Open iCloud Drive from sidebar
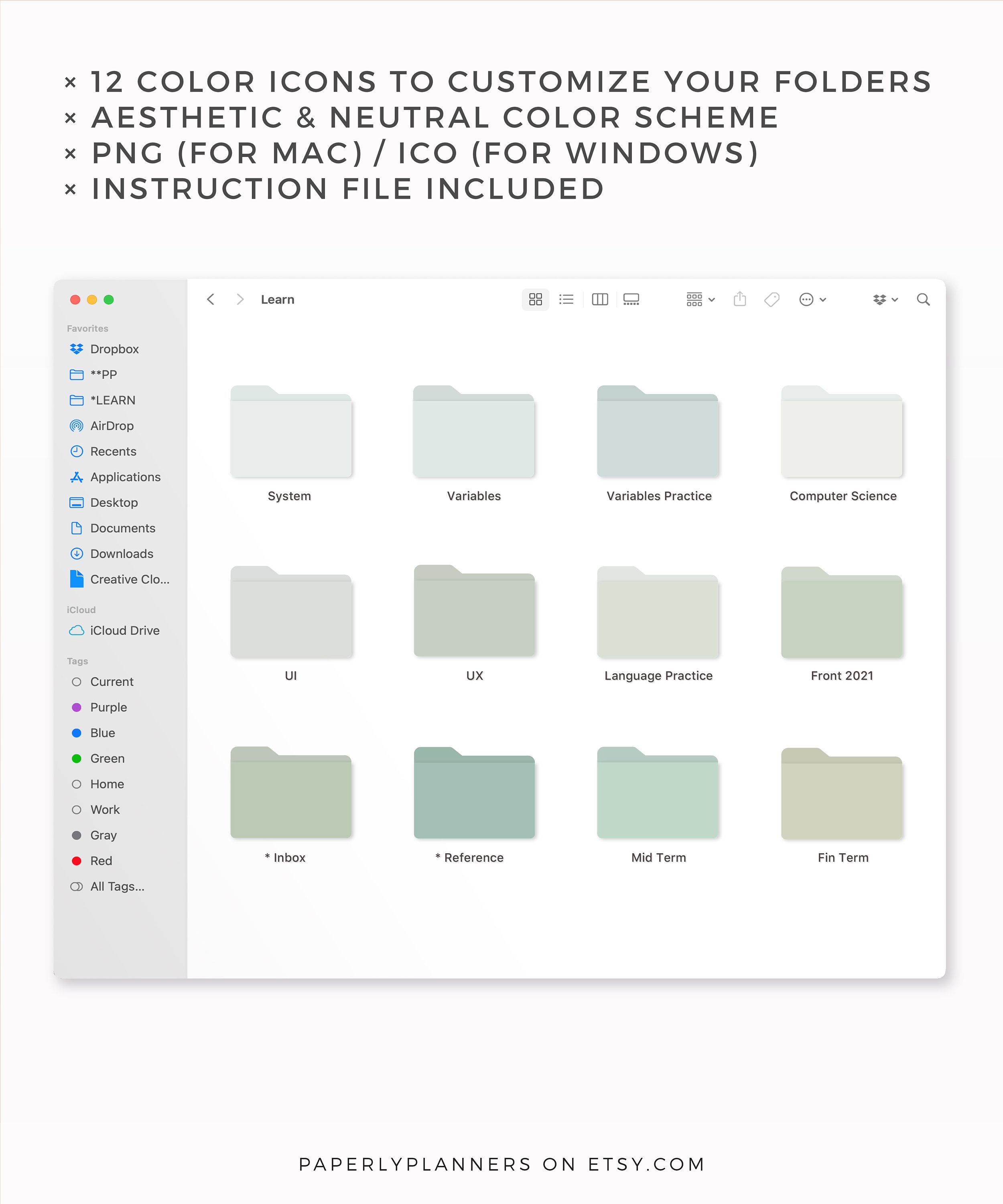 (x=124, y=630)
